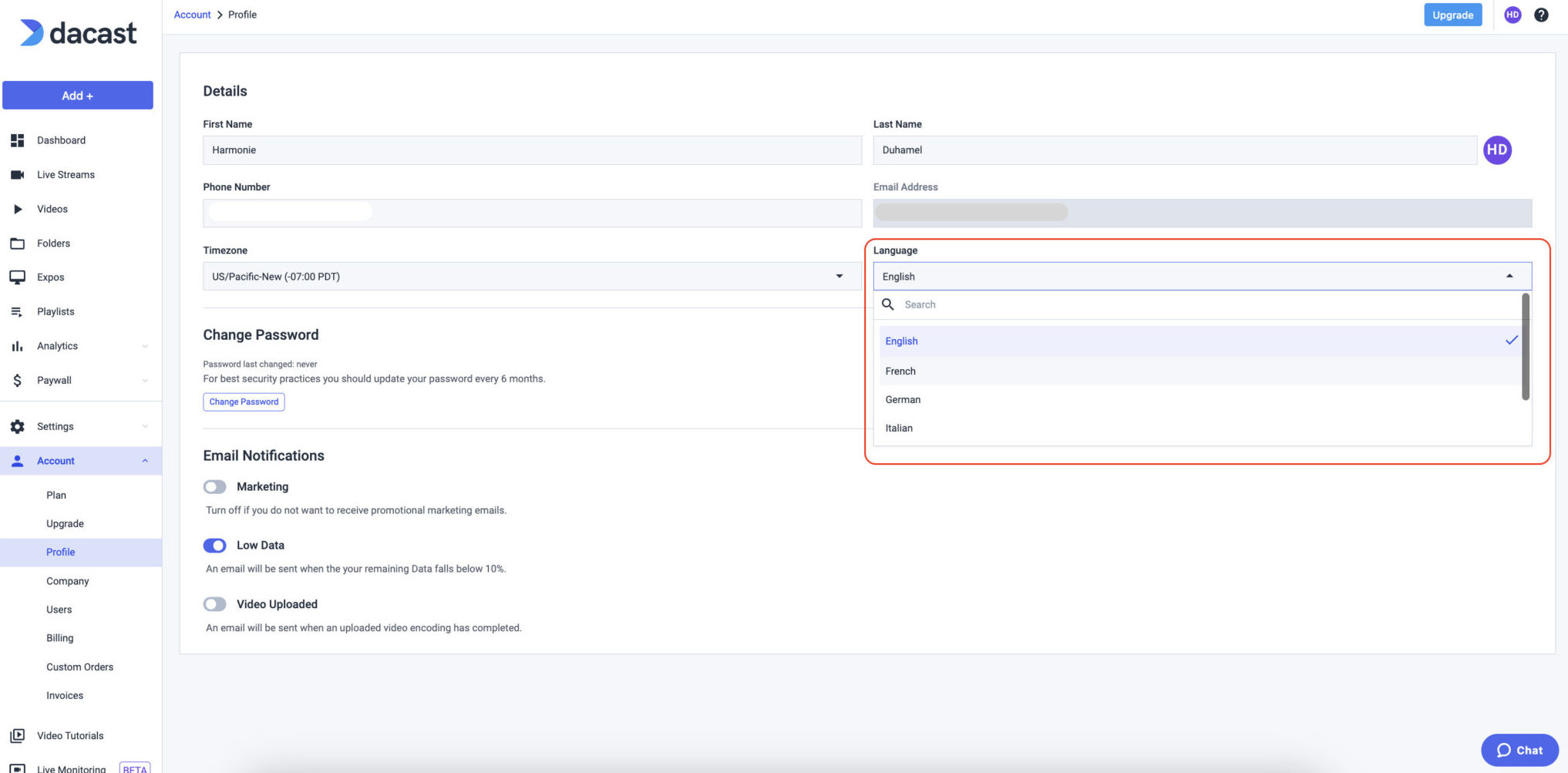This screenshot has height=773, width=1568.
Task: Open the Folders icon in sidebar
Action: click(17, 244)
